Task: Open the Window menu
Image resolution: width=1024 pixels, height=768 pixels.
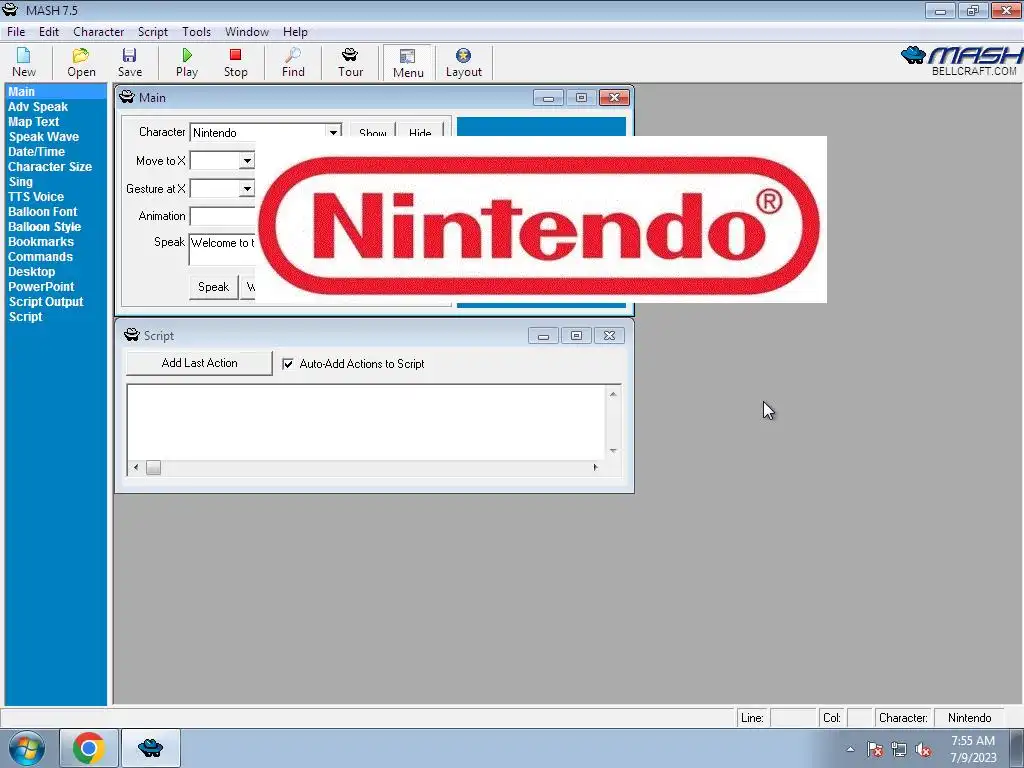Action: pyautogui.click(x=247, y=31)
